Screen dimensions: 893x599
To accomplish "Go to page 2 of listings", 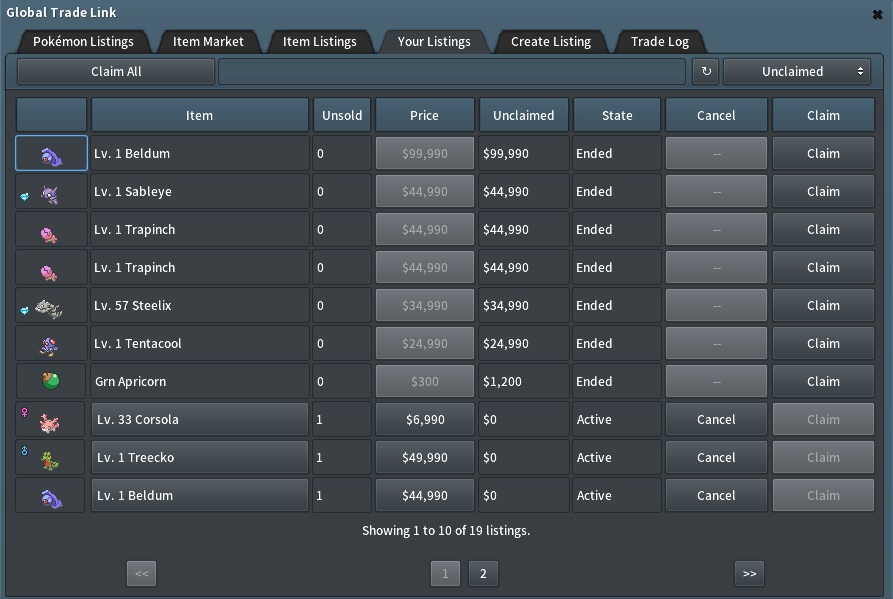I will coord(483,573).
